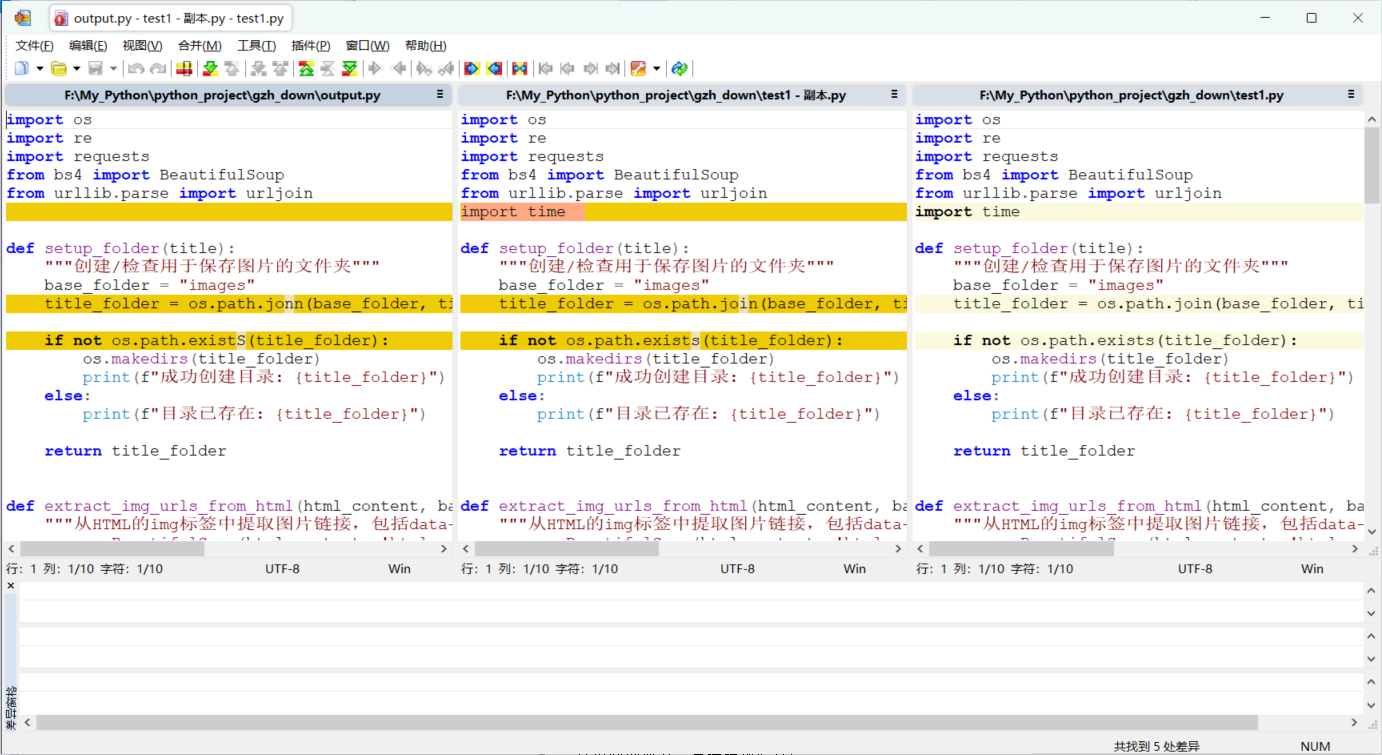Click the auto merge toolbar icon
The width and height of the screenshot is (1382, 755).
coord(519,69)
